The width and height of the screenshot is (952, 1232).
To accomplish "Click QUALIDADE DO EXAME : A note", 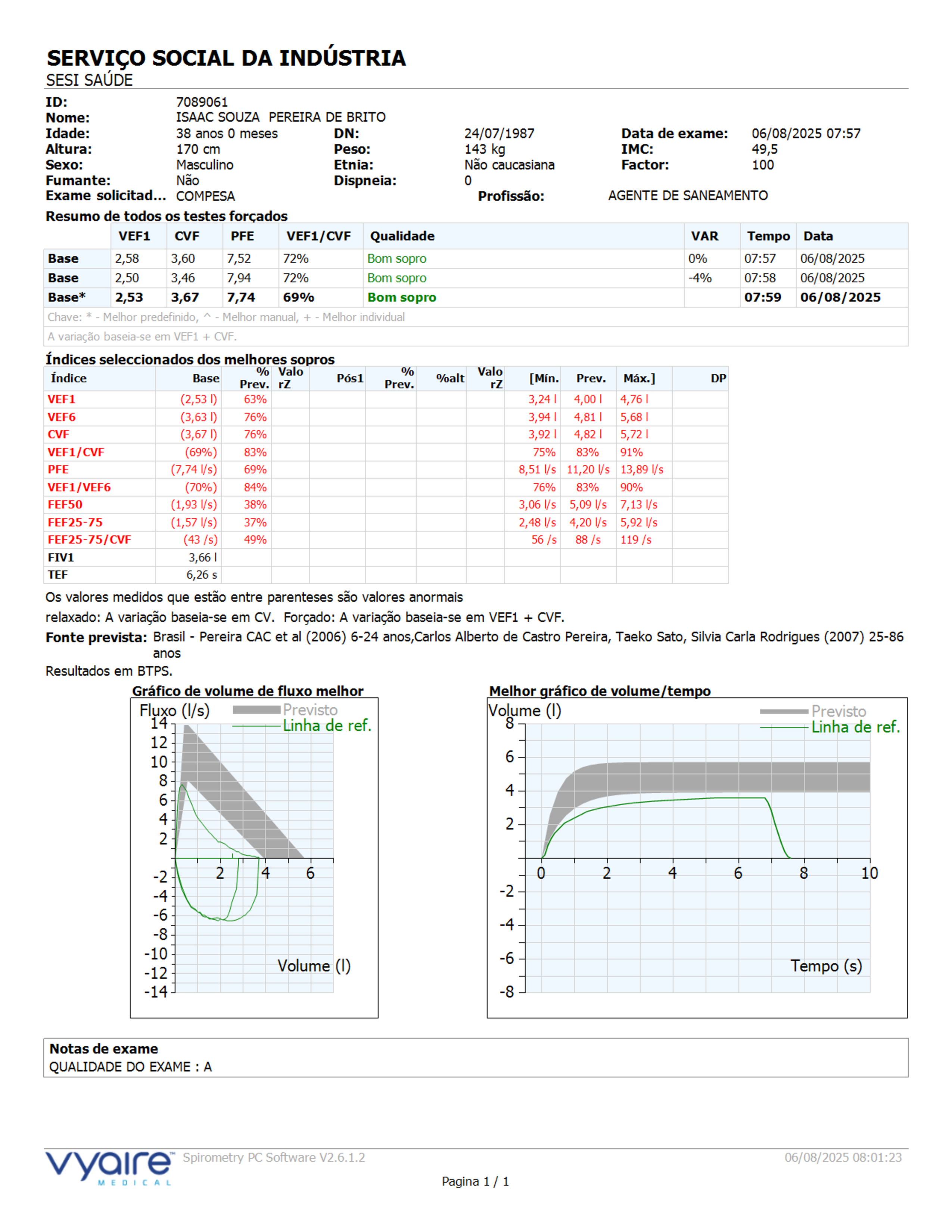I will [x=130, y=1067].
